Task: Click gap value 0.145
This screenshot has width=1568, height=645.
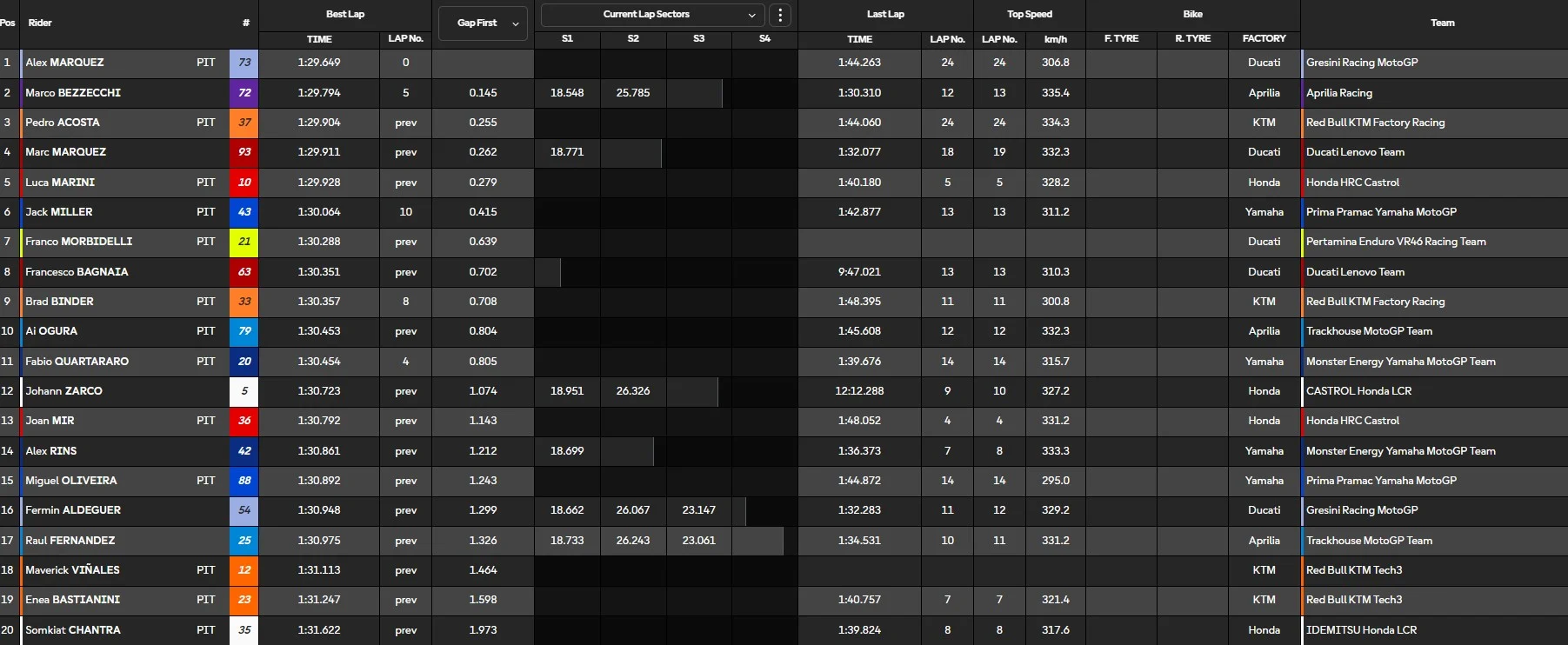Action: pos(483,93)
